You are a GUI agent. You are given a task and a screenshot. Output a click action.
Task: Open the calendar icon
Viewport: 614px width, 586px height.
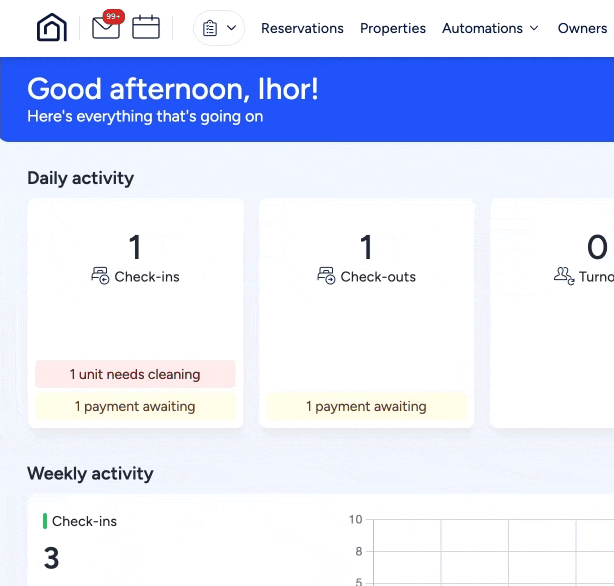146,27
